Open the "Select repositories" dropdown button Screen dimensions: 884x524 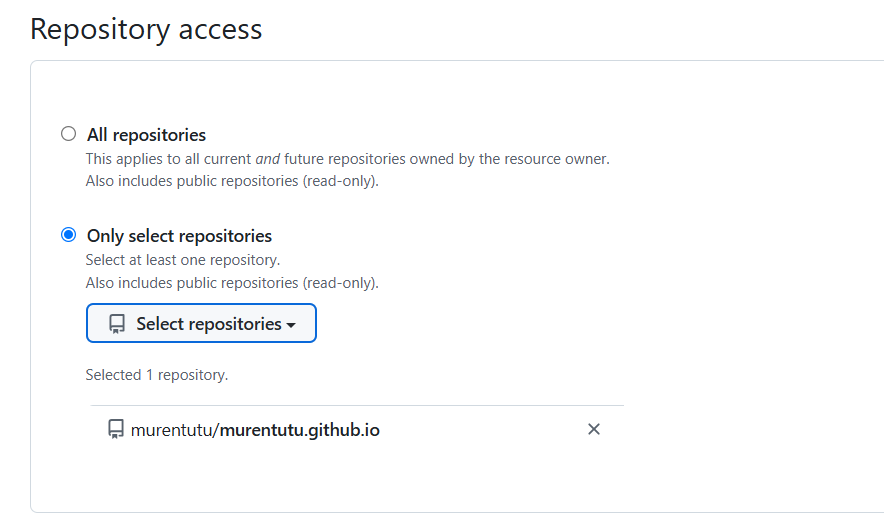click(x=201, y=323)
